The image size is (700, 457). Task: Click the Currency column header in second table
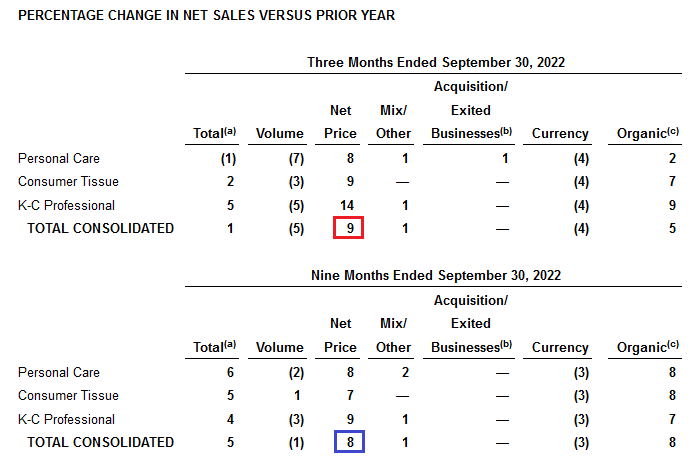pyautogui.click(x=560, y=347)
